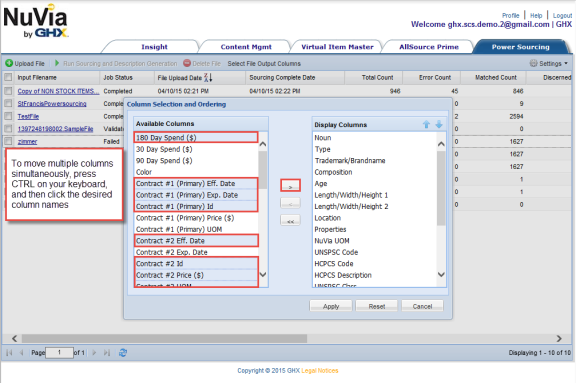Open the Settings gear menu
This screenshot has height=383, width=576.
click(x=549, y=63)
